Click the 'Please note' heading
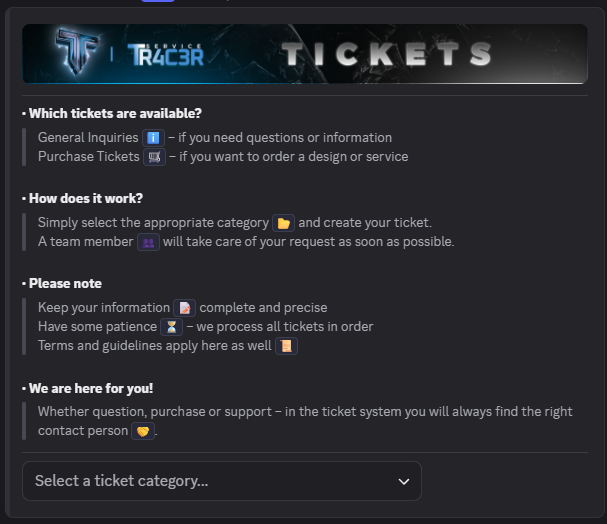607x524 pixels. (65, 283)
